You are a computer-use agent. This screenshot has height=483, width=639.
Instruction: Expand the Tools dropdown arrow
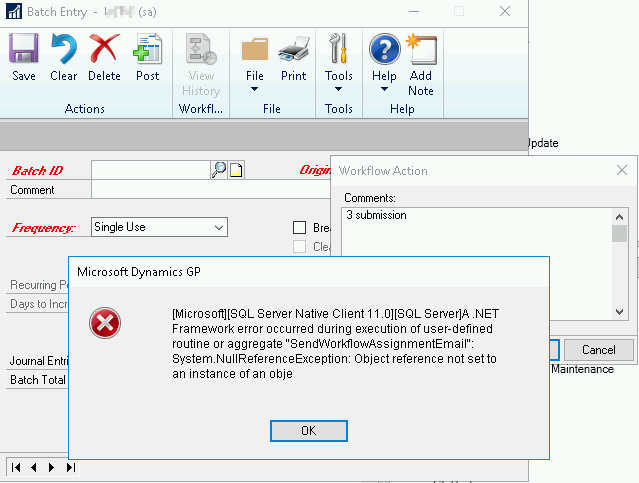coord(338,89)
